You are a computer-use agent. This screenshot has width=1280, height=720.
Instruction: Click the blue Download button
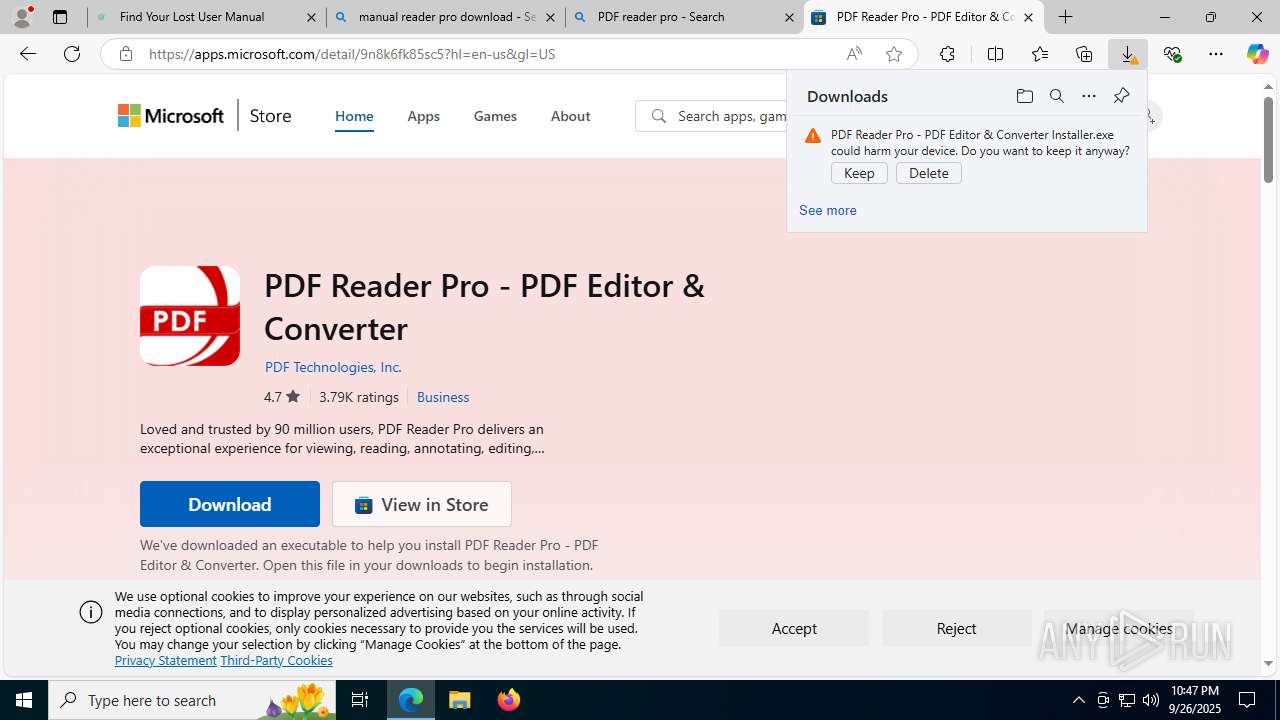point(230,504)
